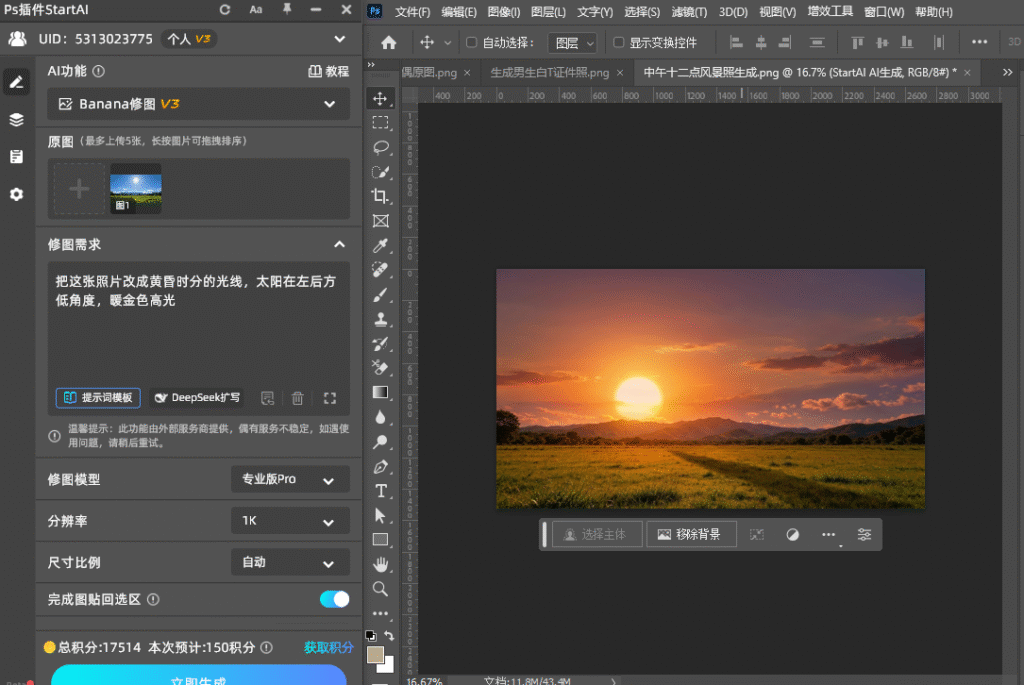Collapse the 修图需求 section

[x=339, y=245]
